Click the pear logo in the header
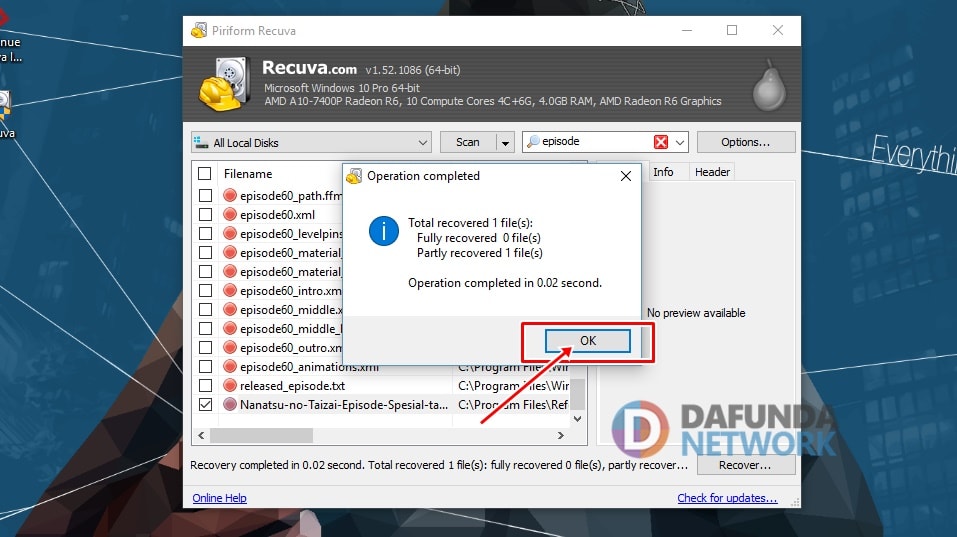The width and height of the screenshot is (957, 537). (768, 83)
